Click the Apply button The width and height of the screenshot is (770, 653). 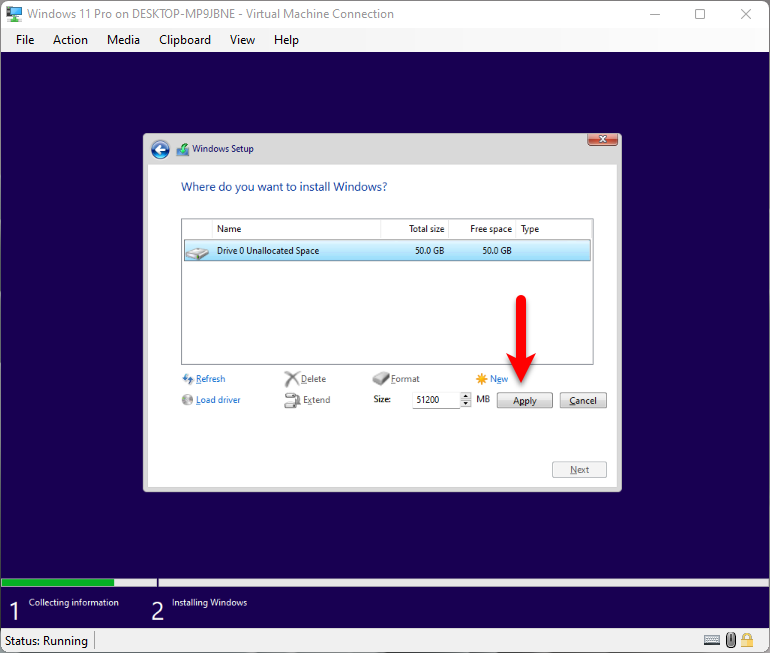coord(524,401)
